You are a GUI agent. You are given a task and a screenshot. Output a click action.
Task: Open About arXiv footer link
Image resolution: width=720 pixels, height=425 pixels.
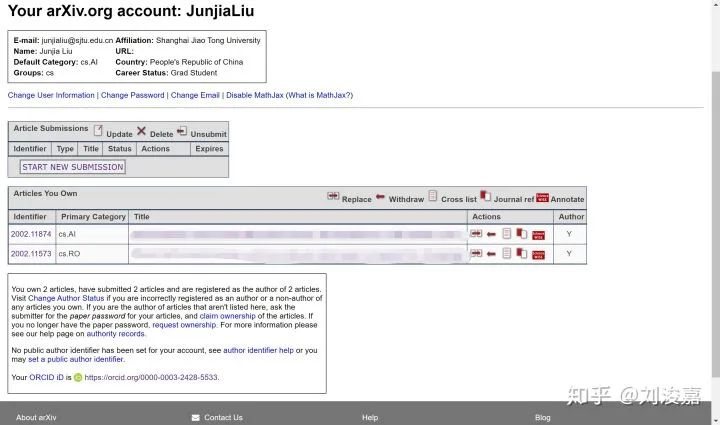pyautogui.click(x=36, y=418)
